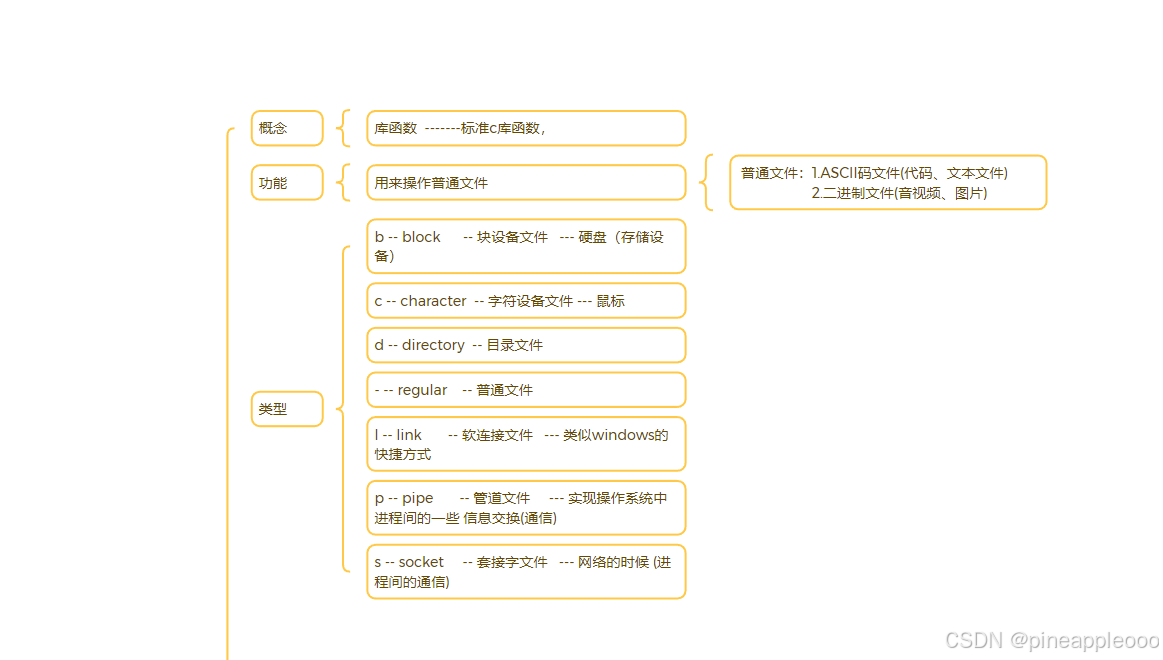Collapse the brace before 普通文件 detail box
The width and height of the screenshot is (1163, 660).
point(712,182)
